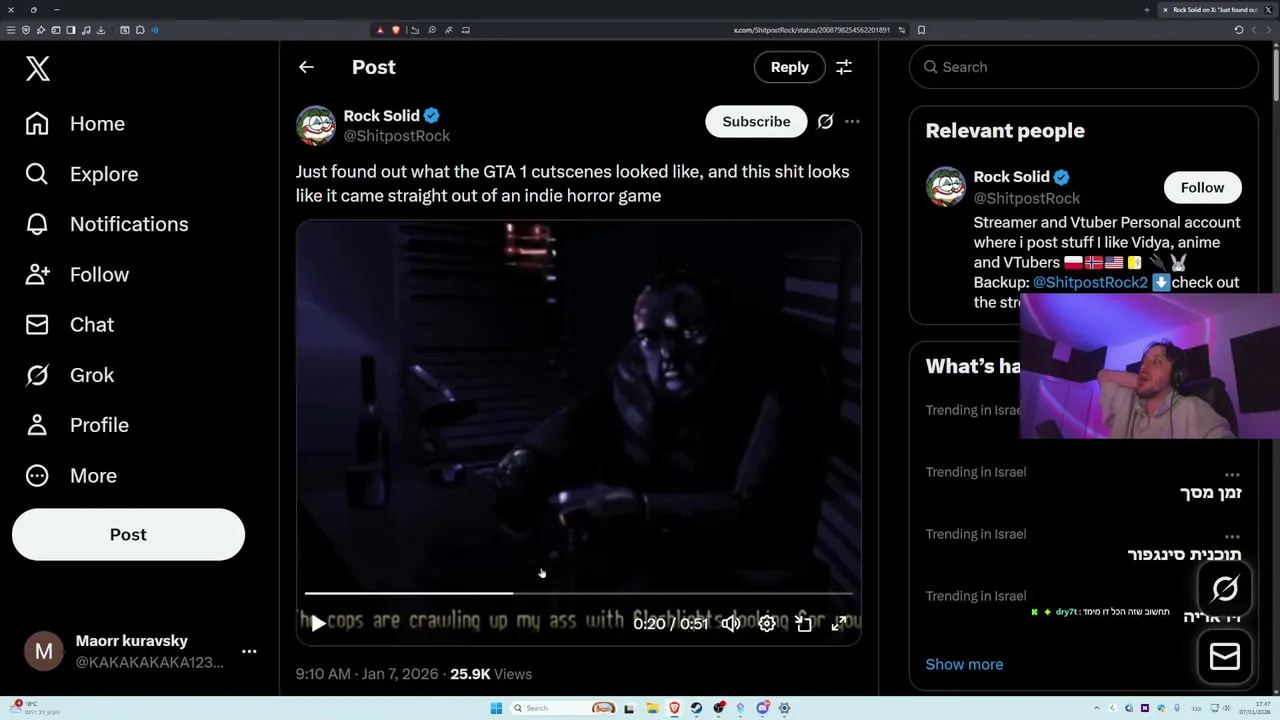This screenshot has width=1280, height=720.
Task: Open Explore in sidebar
Action: [82, 174]
